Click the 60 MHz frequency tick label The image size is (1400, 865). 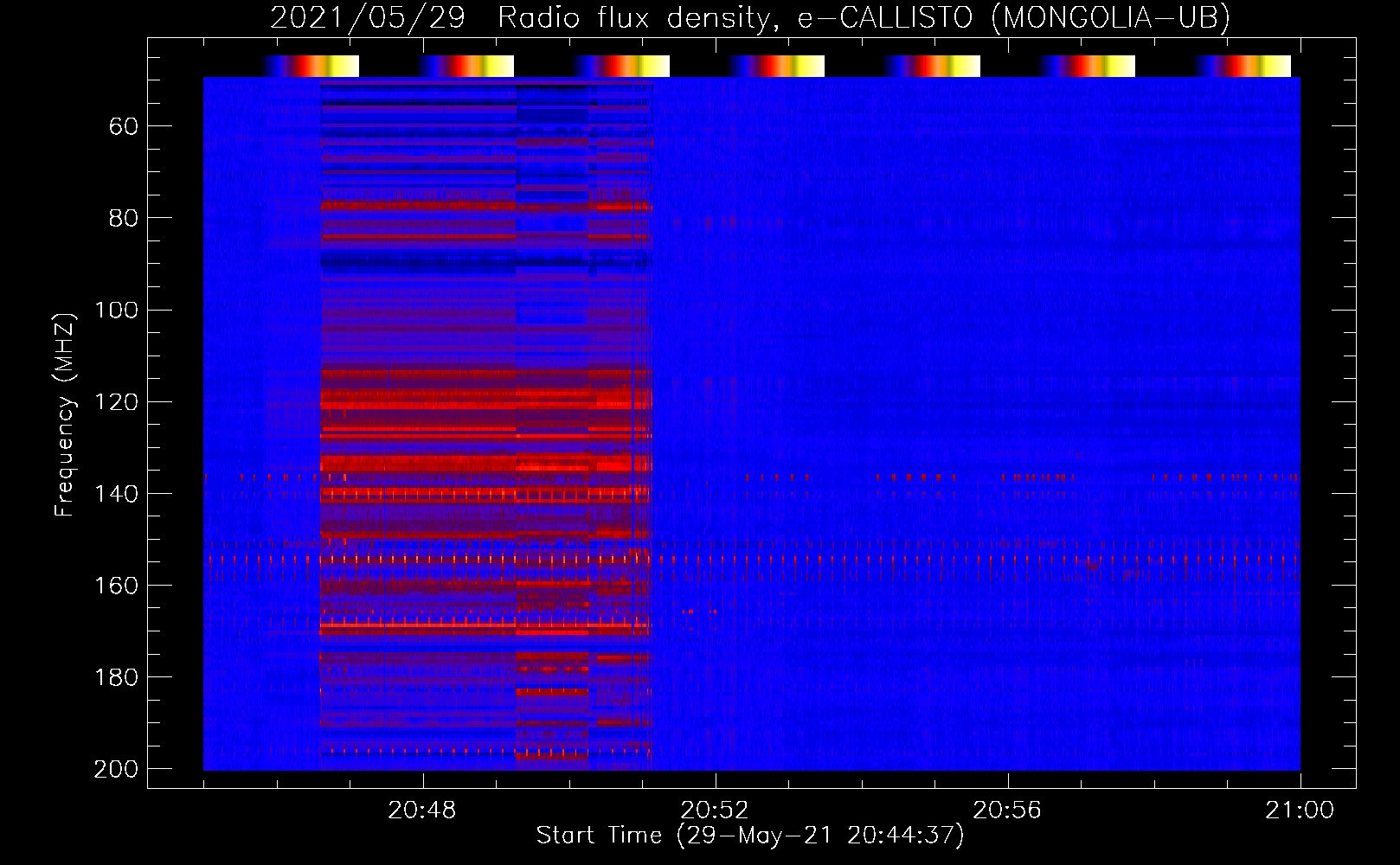click(x=123, y=127)
